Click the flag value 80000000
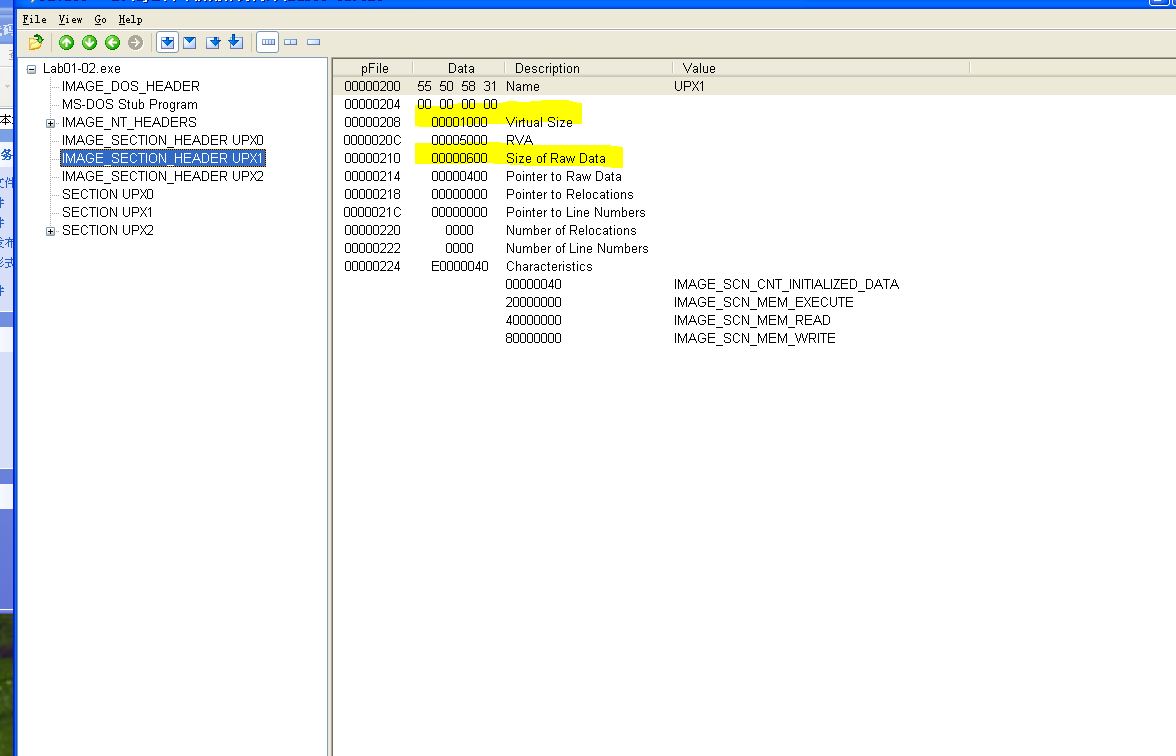Viewport: 1176px width, 756px height. point(533,338)
